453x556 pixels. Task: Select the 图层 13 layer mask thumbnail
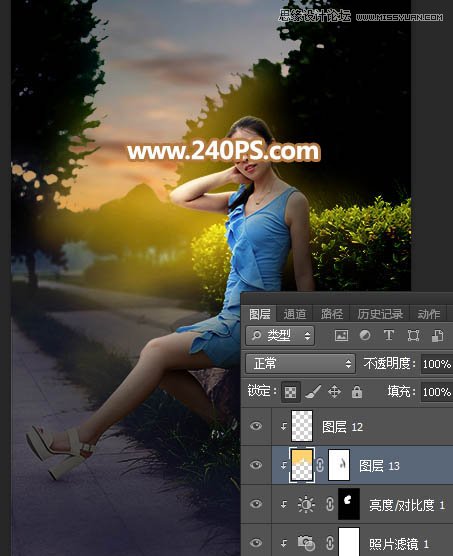coord(339,465)
